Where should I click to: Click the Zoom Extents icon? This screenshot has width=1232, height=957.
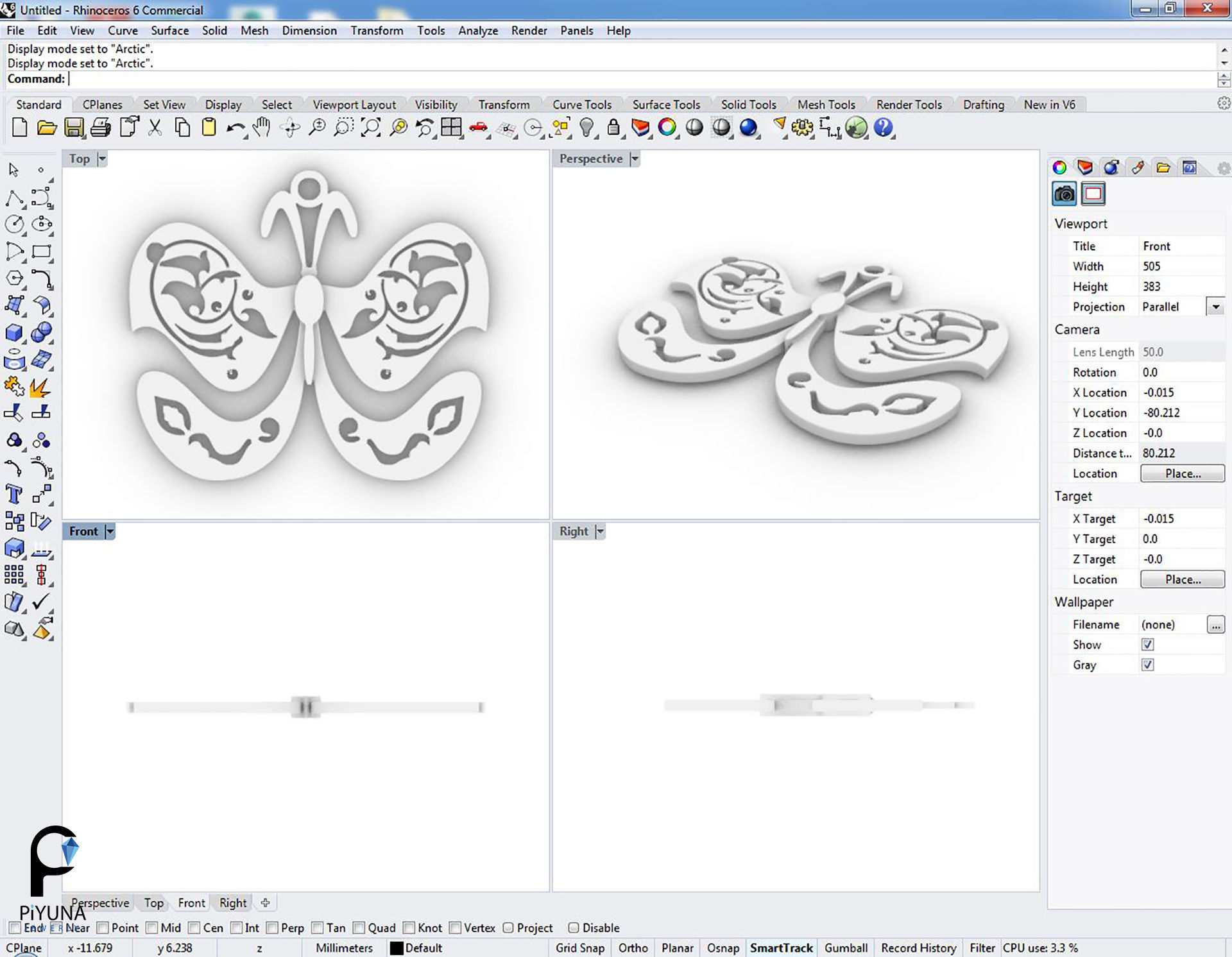click(x=370, y=128)
